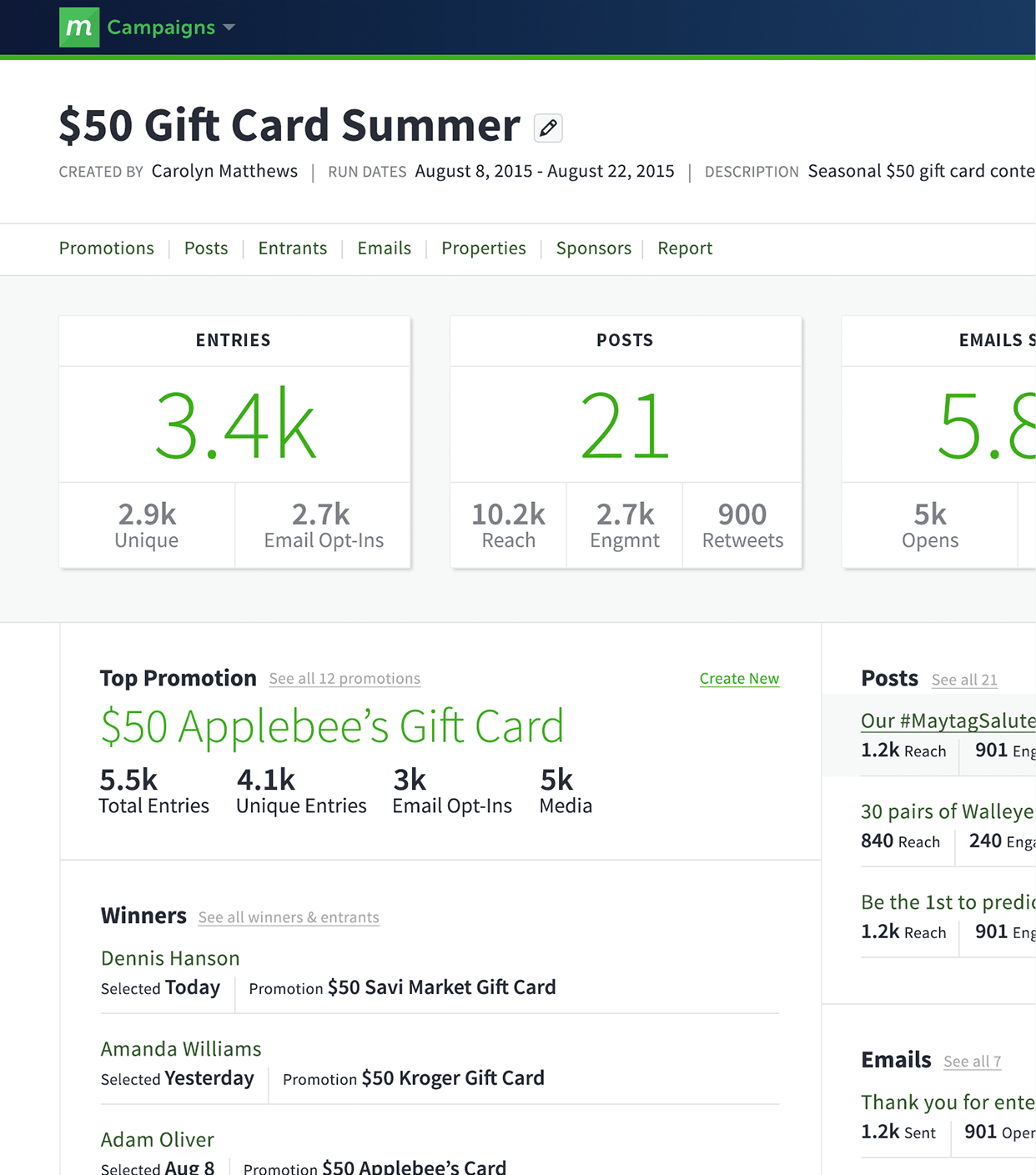Select the Emails navigation tab
Viewport: 1036px width, 1175px height.
coord(384,249)
